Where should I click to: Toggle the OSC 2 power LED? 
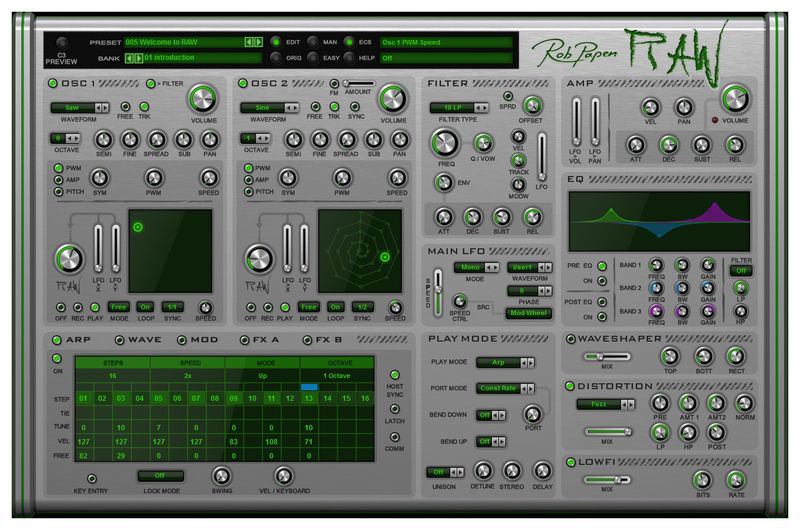pos(243,83)
